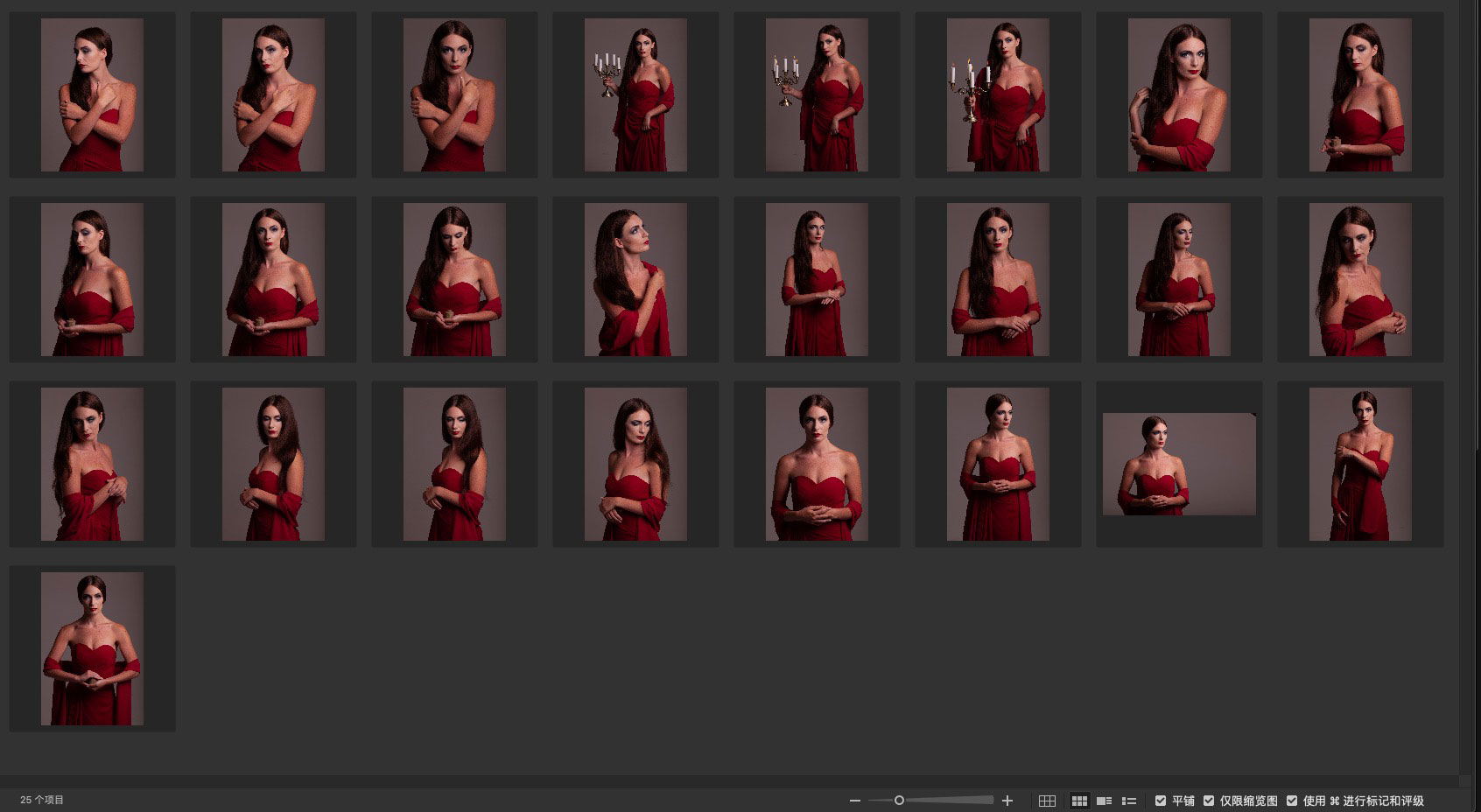Click the 25 个项目 item count label
The image size is (1481, 812).
pyautogui.click(x=42, y=800)
